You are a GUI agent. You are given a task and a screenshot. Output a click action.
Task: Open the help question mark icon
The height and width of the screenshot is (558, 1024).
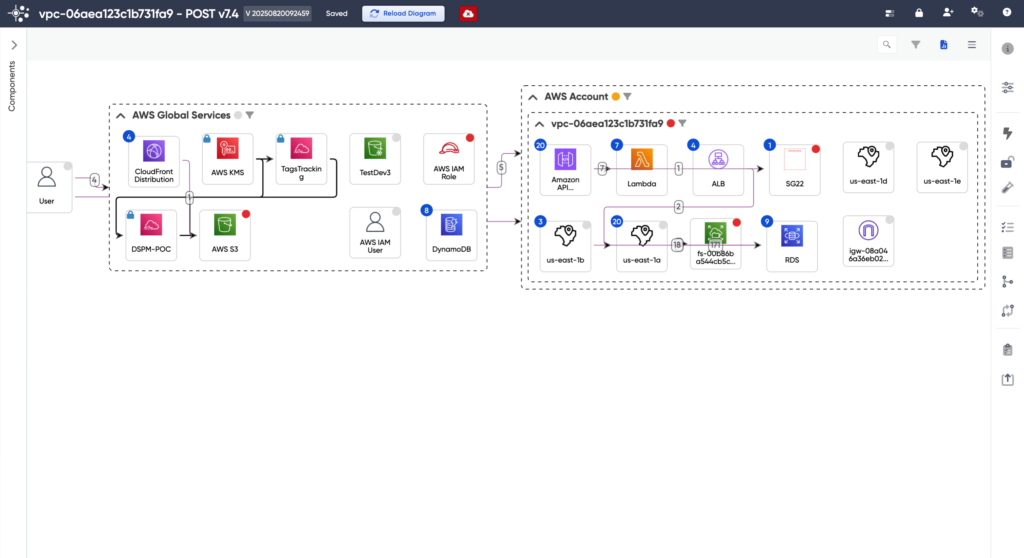pos(1006,12)
